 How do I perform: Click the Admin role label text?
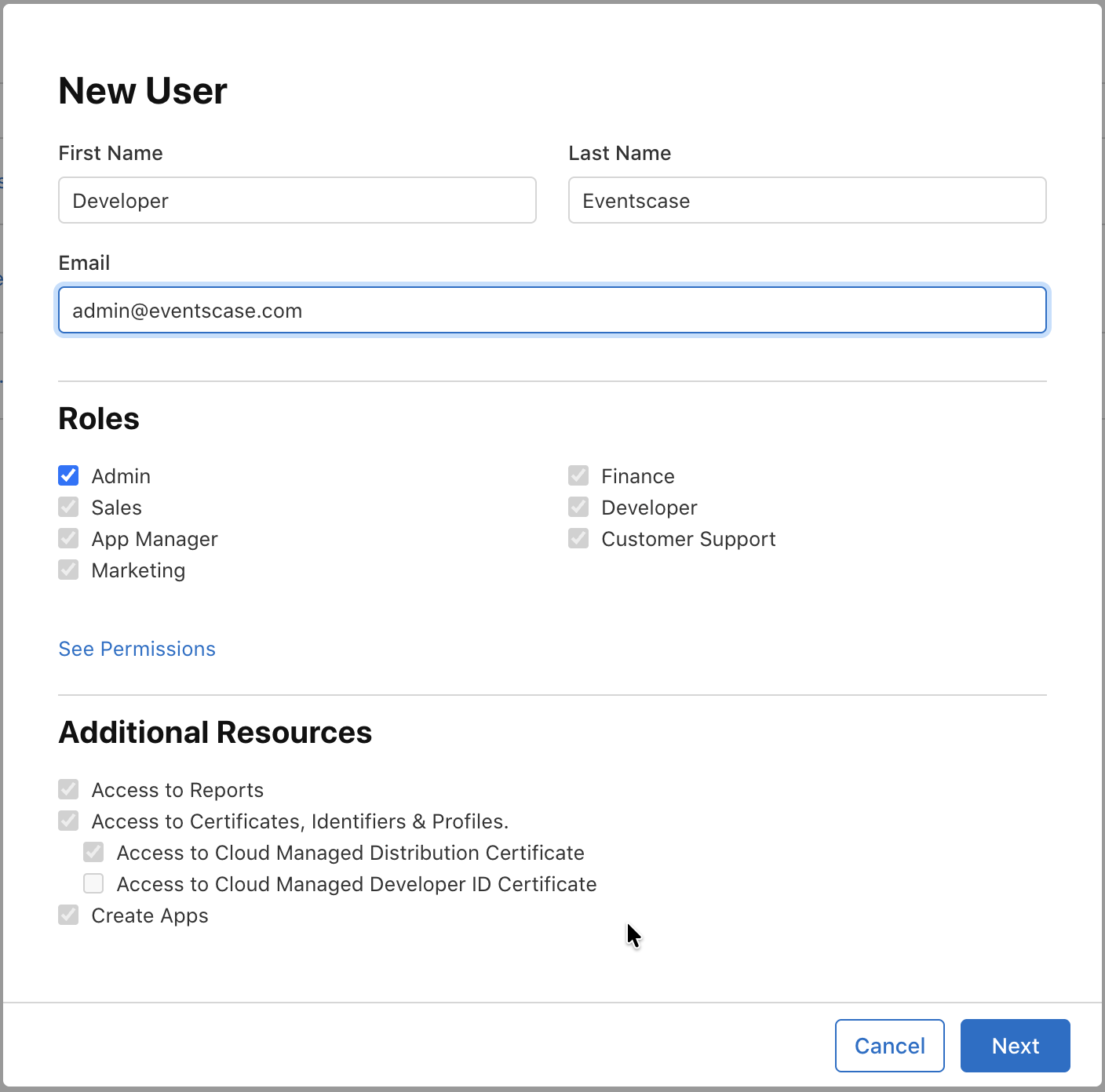[x=121, y=476]
